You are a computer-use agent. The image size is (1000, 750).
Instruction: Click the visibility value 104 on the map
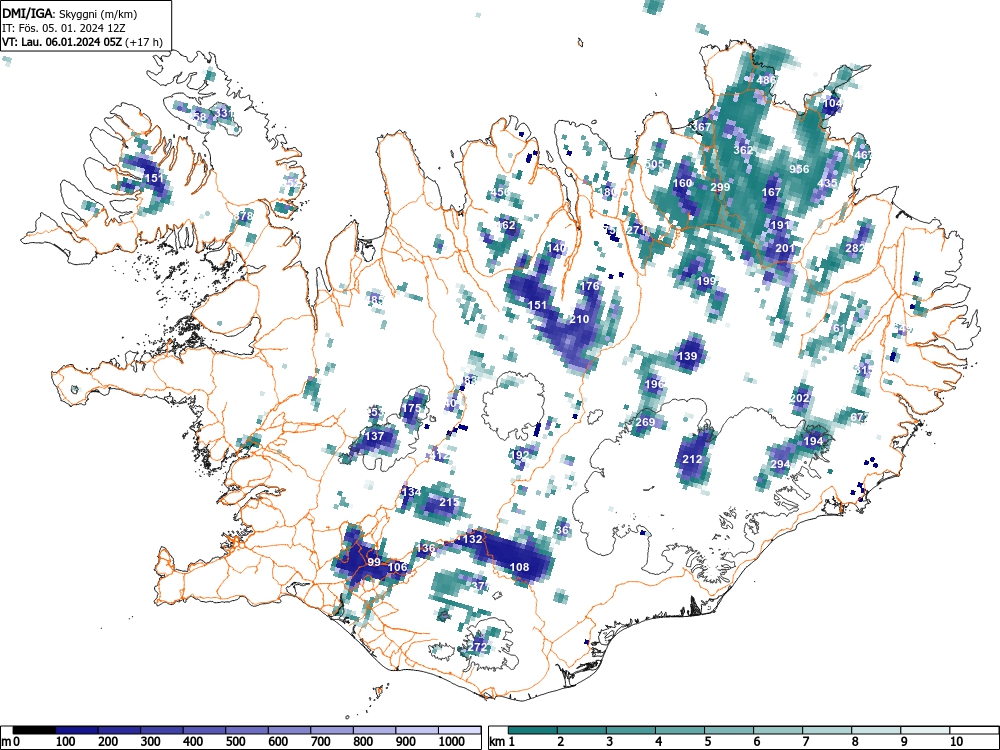click(x=833, y=103)
